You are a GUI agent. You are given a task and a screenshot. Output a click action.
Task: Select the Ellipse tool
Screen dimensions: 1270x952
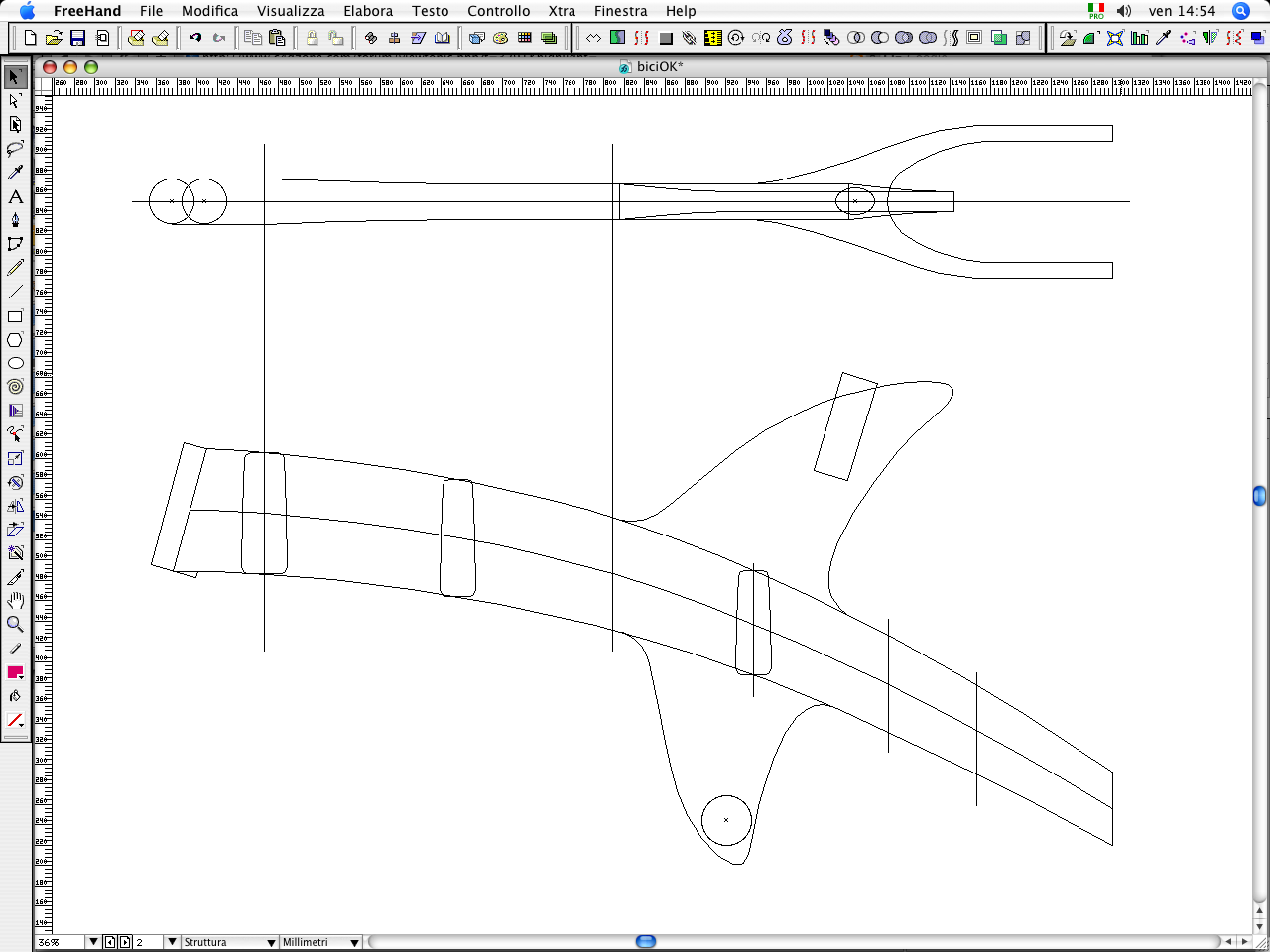point(15,363)
